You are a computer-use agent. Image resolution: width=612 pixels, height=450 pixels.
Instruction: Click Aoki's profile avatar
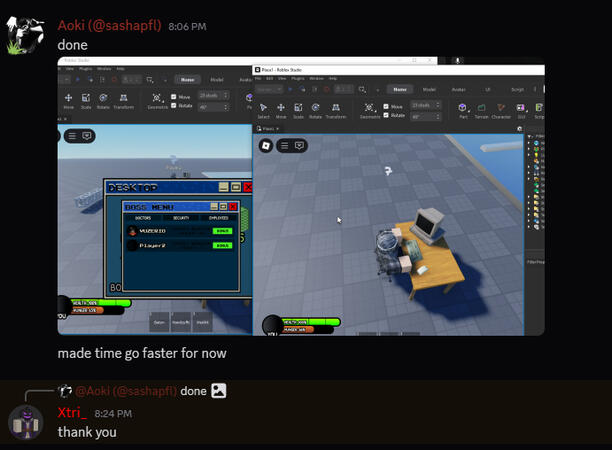point(25,36)
